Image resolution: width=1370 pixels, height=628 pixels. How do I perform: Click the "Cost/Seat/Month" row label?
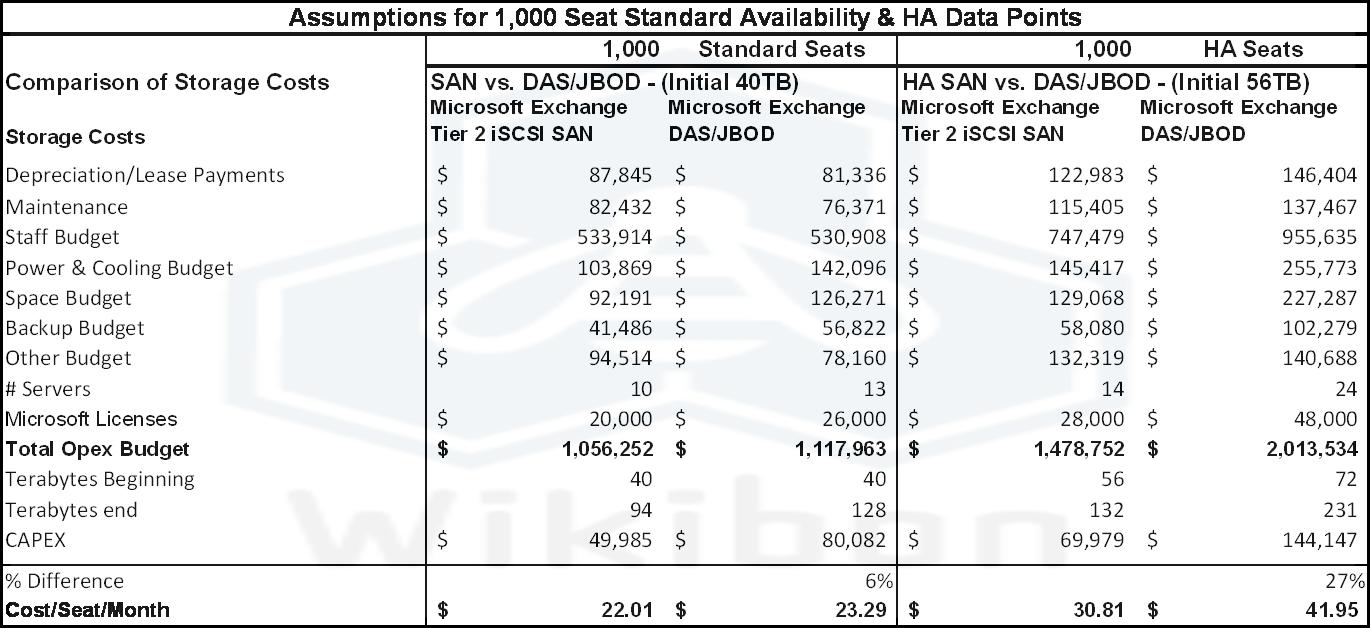point(88,610)
